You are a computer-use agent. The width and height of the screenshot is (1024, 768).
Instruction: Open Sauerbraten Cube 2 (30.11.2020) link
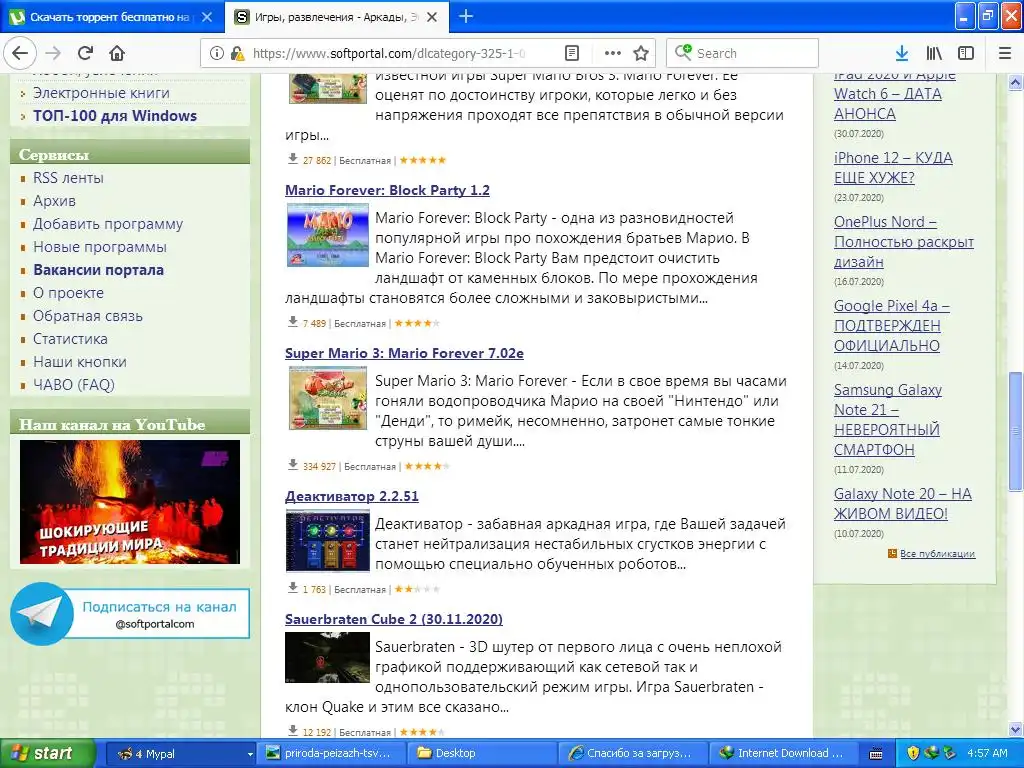[394, 619]
